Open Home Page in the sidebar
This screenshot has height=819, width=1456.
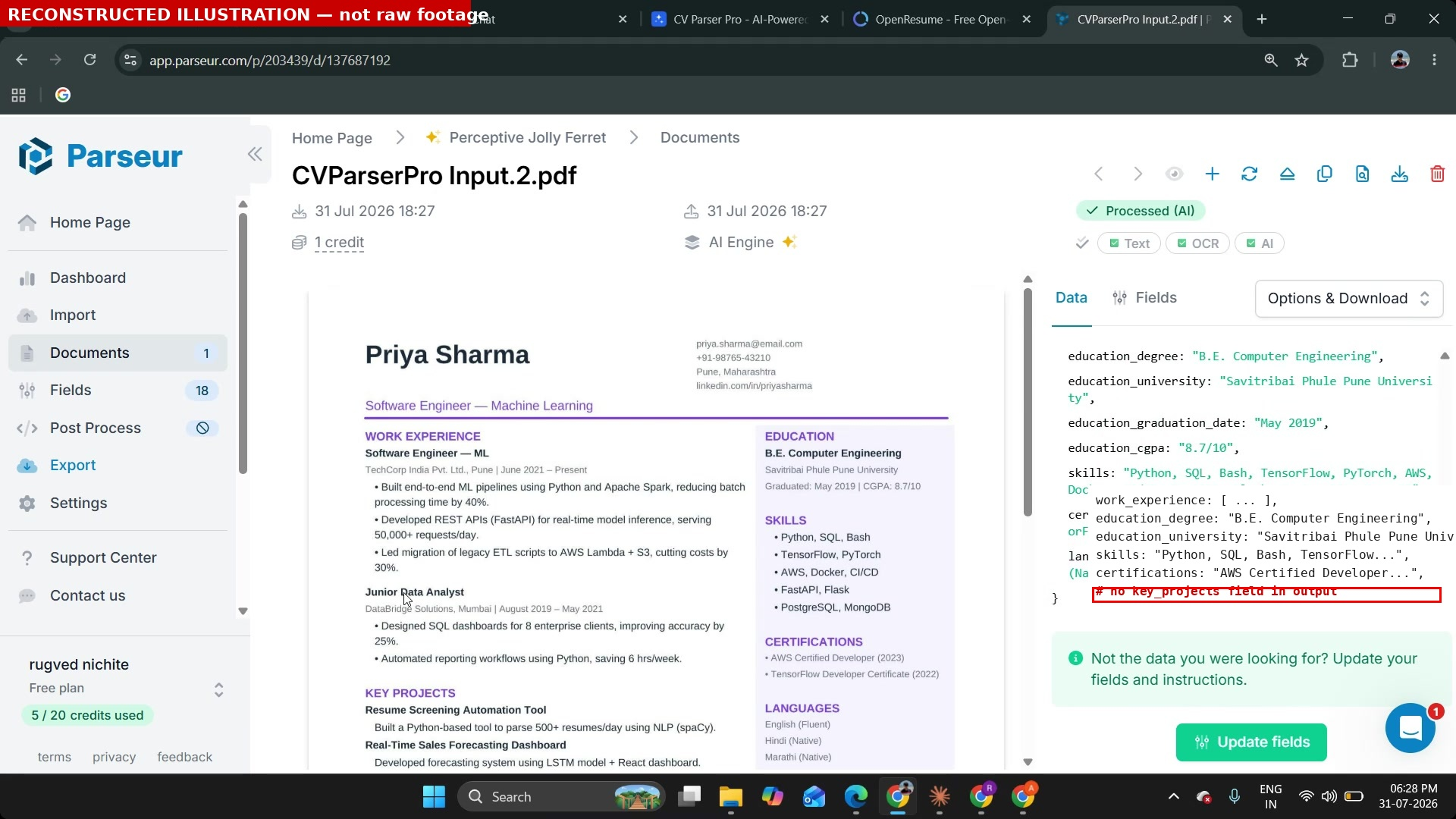coord(118,222)
